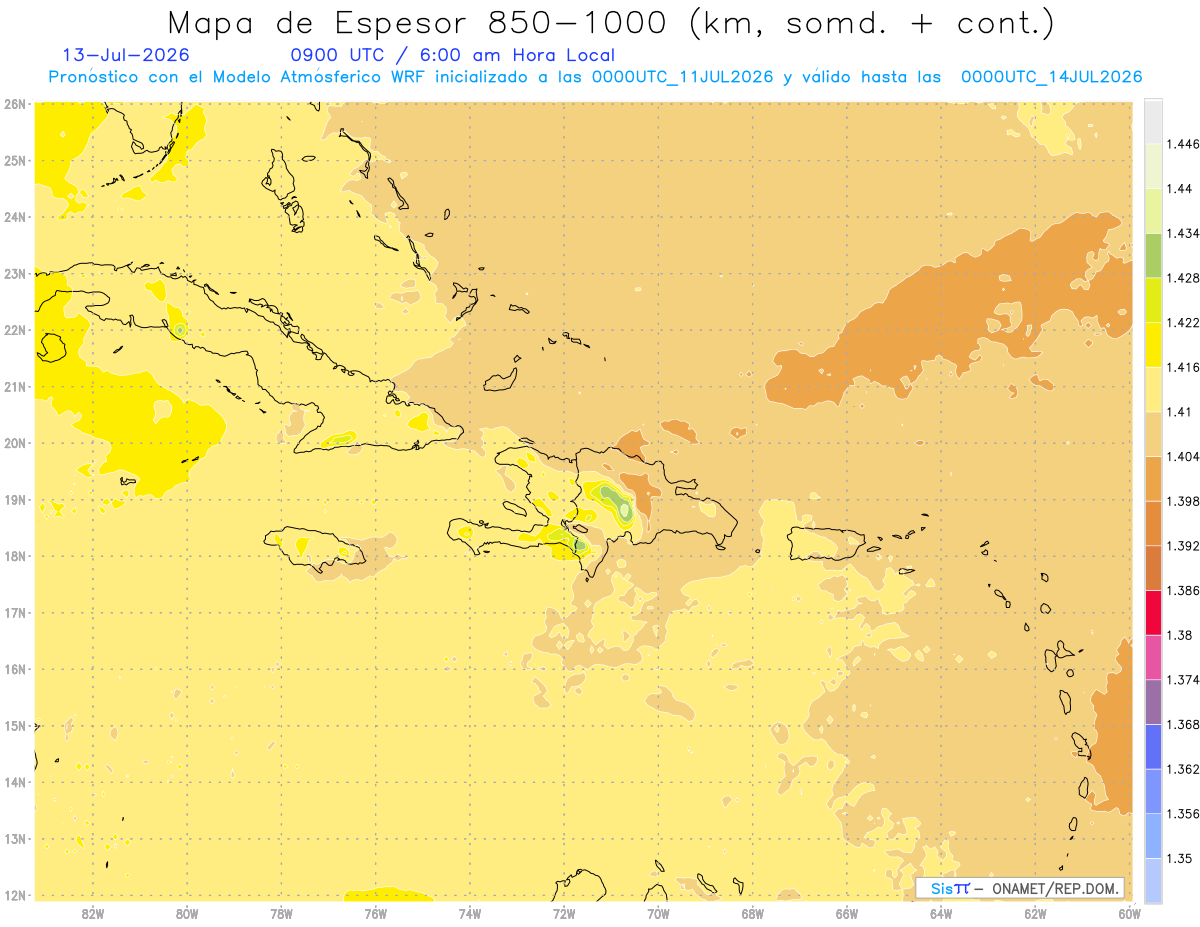Select the latitude label '23N'
This screenshot has width=1200, height=927.
pos(15,273)
